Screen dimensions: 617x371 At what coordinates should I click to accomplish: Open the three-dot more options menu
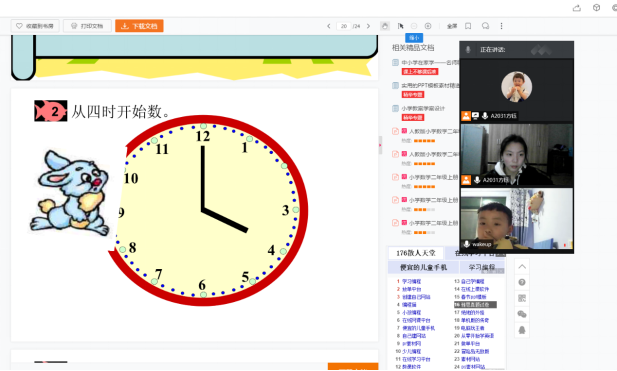pos(501,26)
